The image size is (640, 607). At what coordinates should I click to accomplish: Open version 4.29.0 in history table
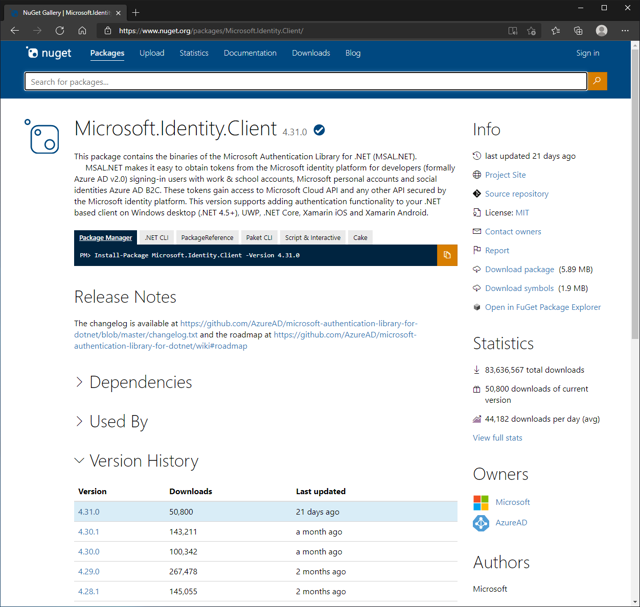(x=89, y=571)
